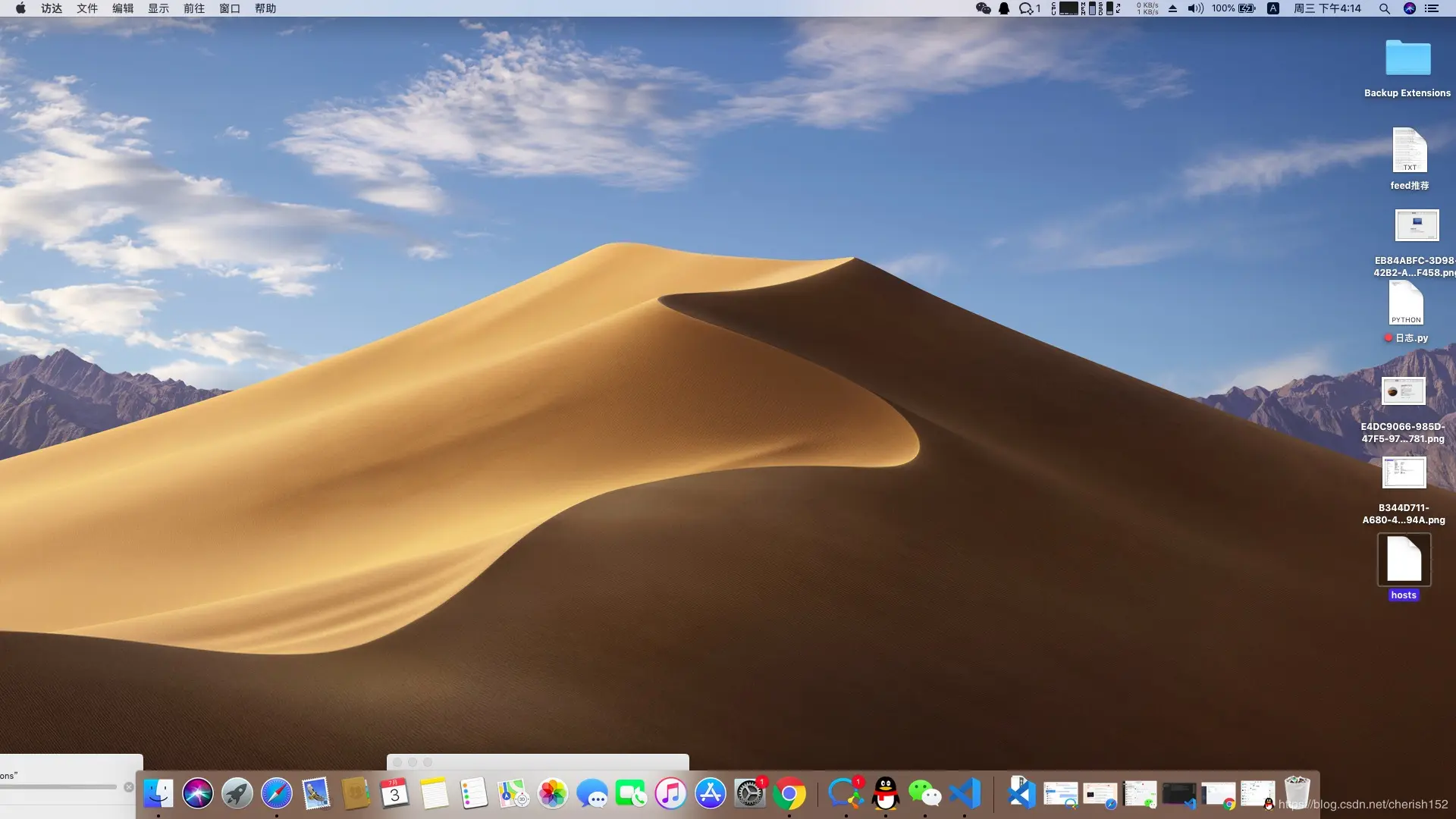Click the Trash in the Dock

click(1297, 792)
